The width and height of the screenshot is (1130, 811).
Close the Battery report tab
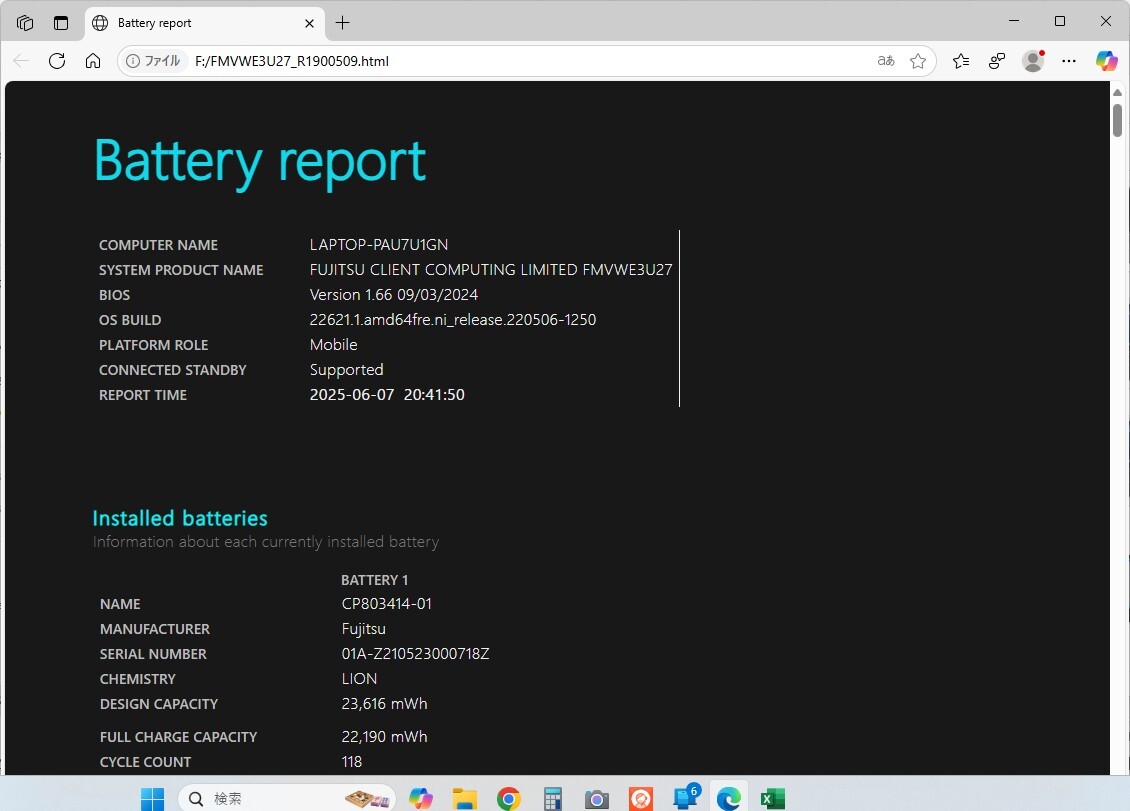(x=309, y=23)
